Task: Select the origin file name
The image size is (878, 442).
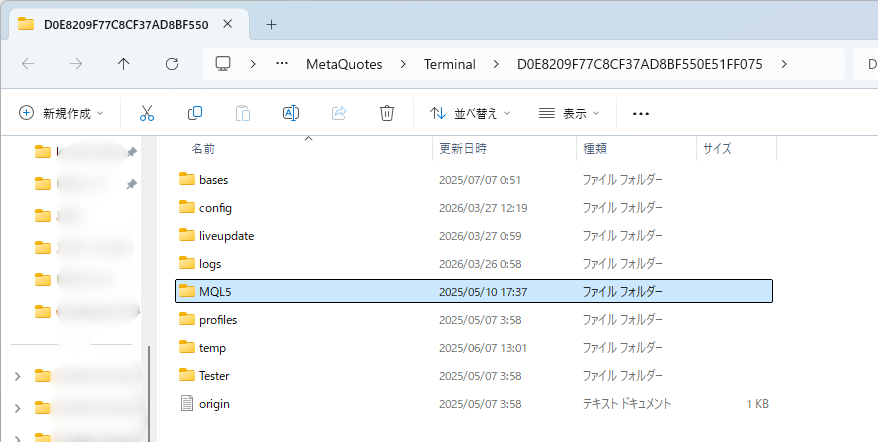Action: (x=214, y=404)
